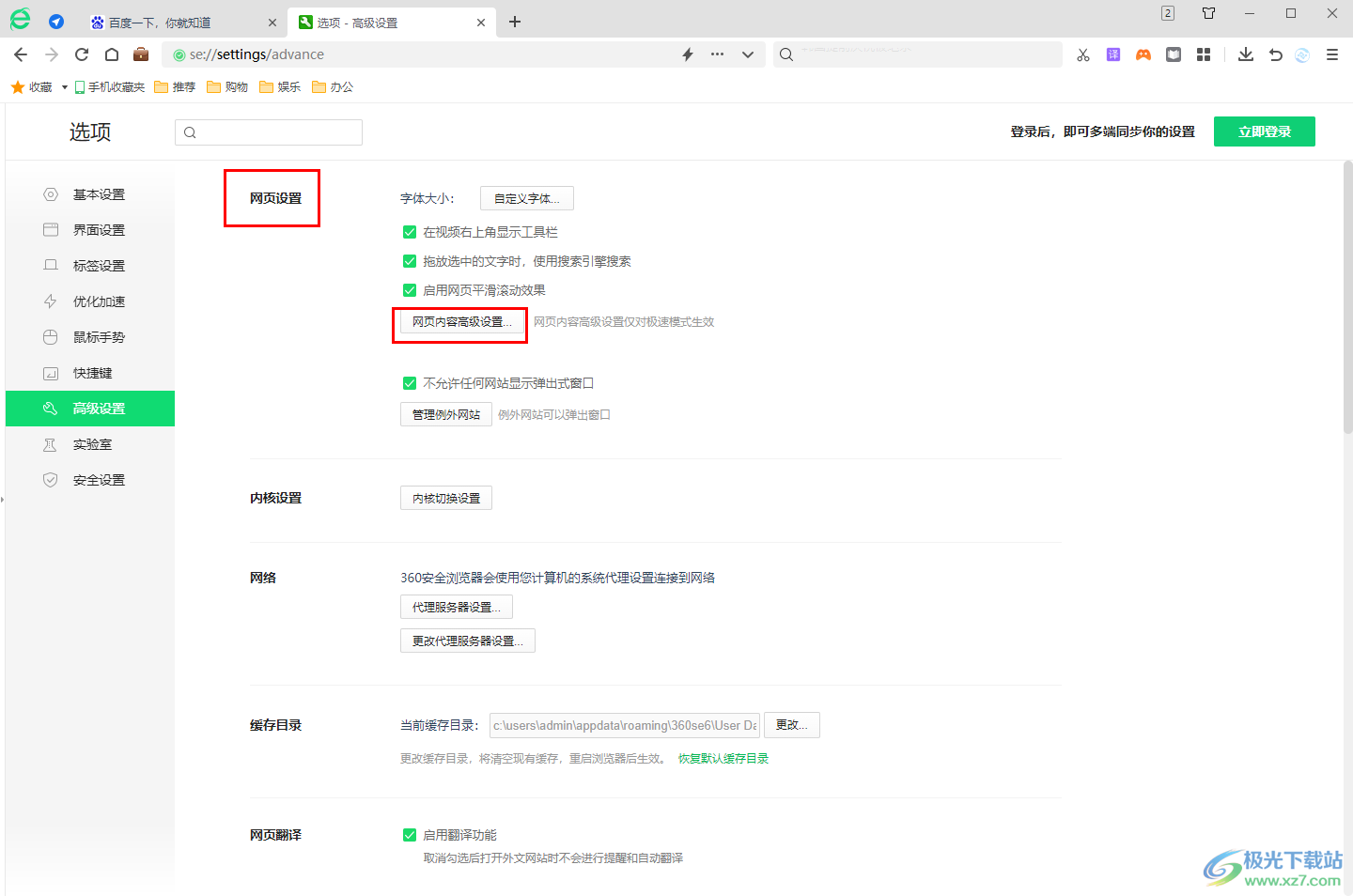Click the 更改代理服务器设置 button
Image resolution: width=1353 pixels, height=896 pixels.
(x=468, y=641)
